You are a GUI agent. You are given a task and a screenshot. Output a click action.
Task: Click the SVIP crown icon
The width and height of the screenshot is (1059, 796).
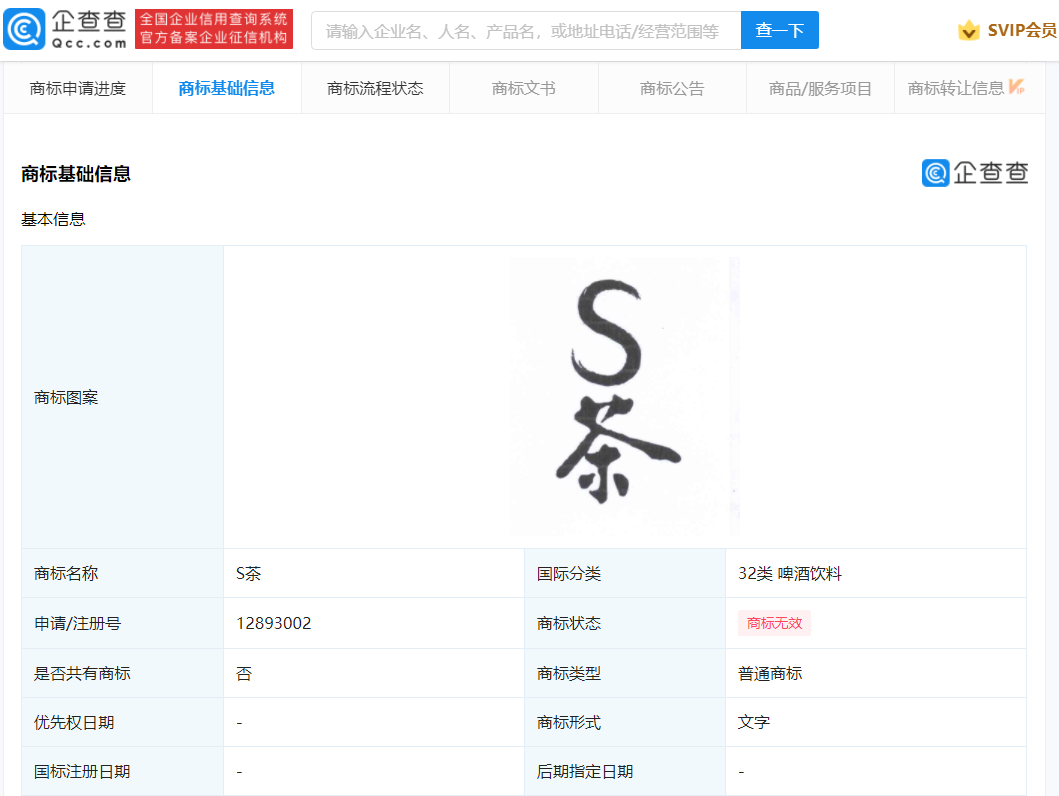coord(968,31)
